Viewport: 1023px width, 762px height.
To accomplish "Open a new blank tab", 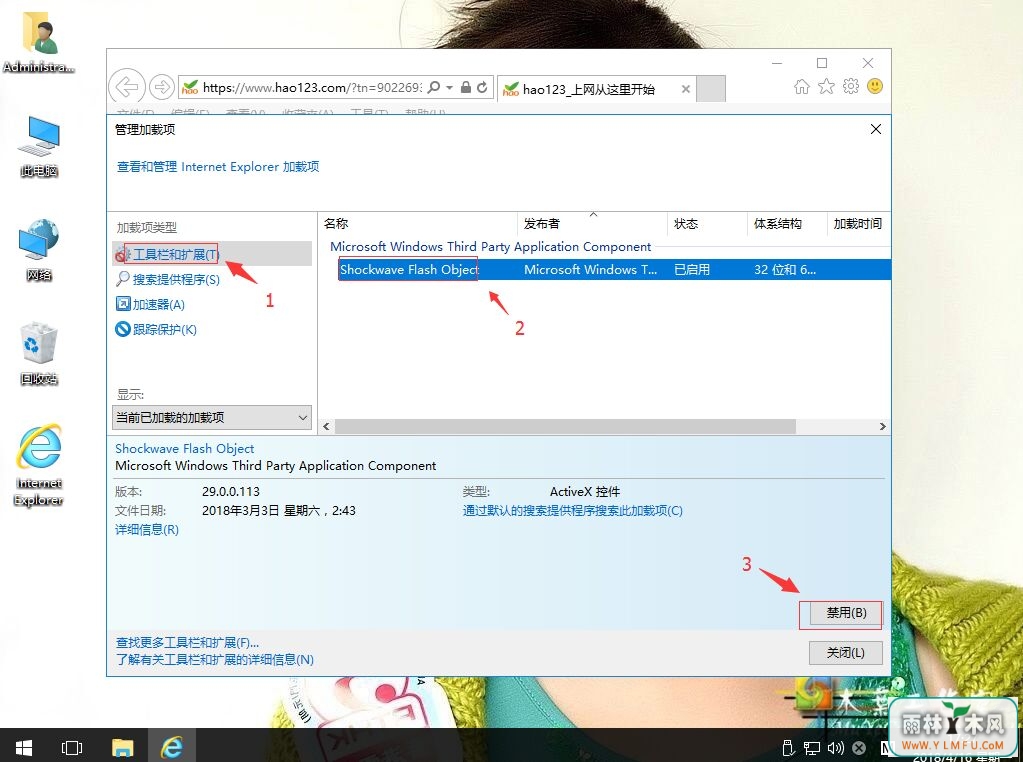I will click(710, 89).
